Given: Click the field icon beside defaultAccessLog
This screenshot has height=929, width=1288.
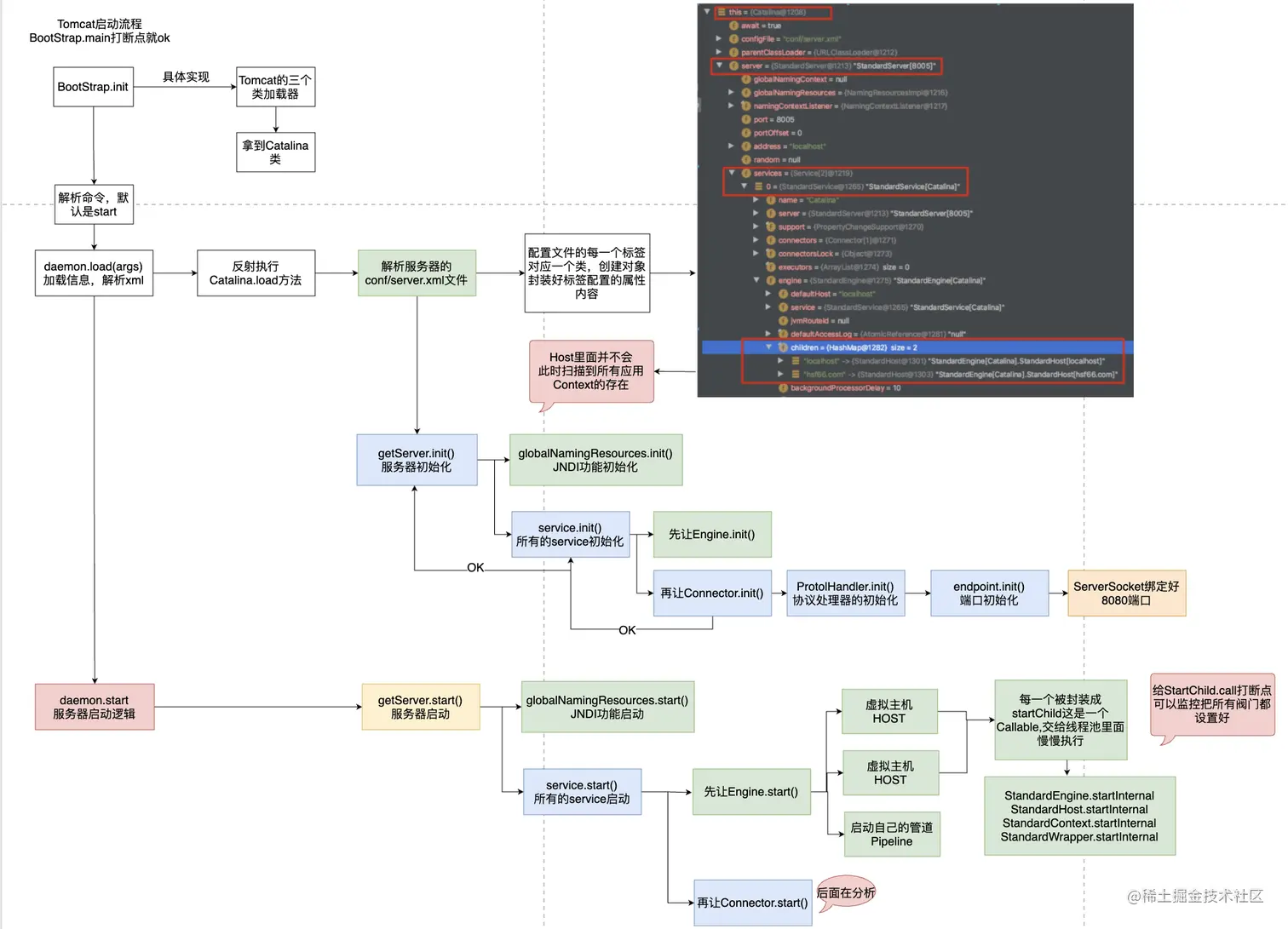Looking at the screenshot, I should click(783, 334).
